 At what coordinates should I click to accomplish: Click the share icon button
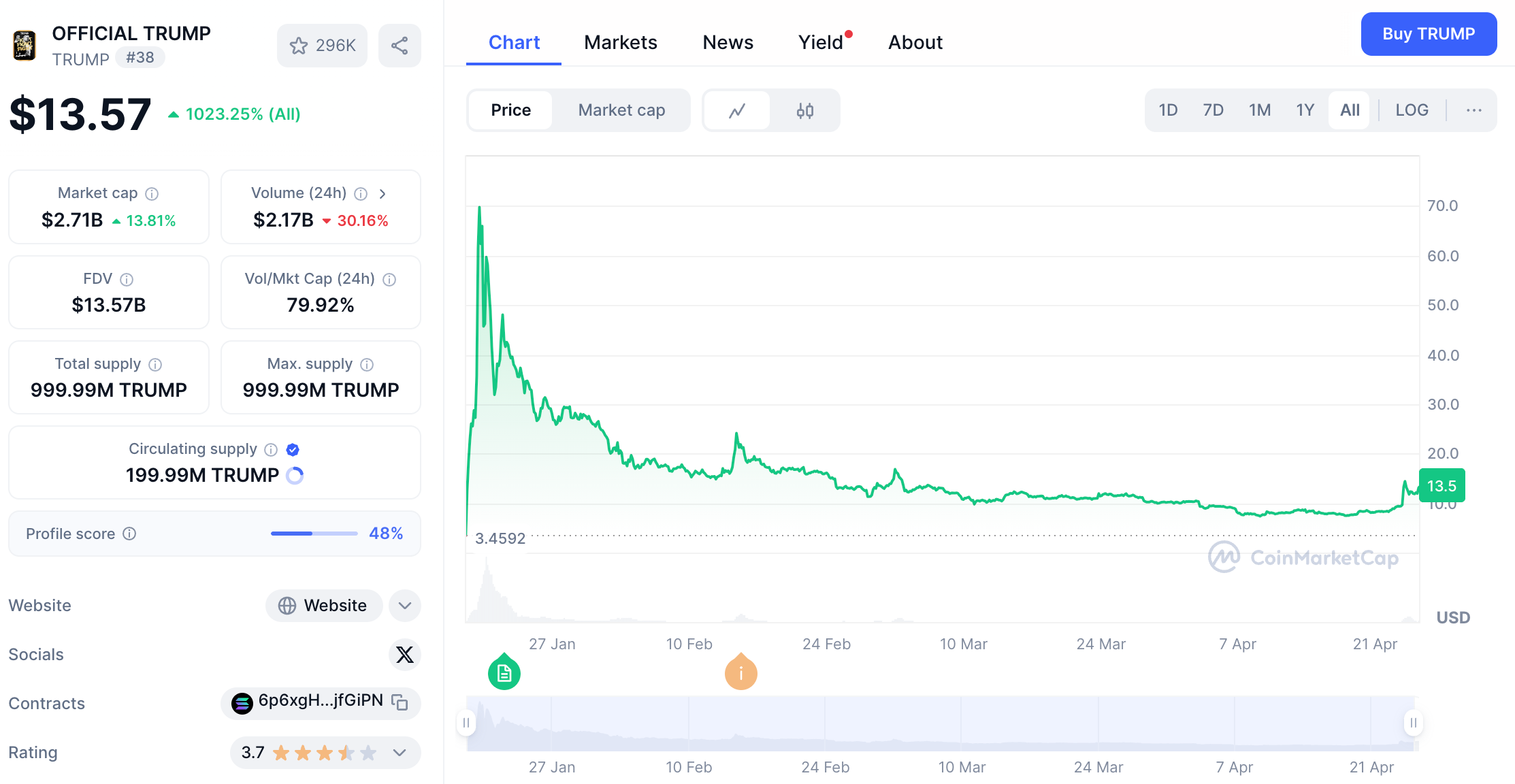400,46
